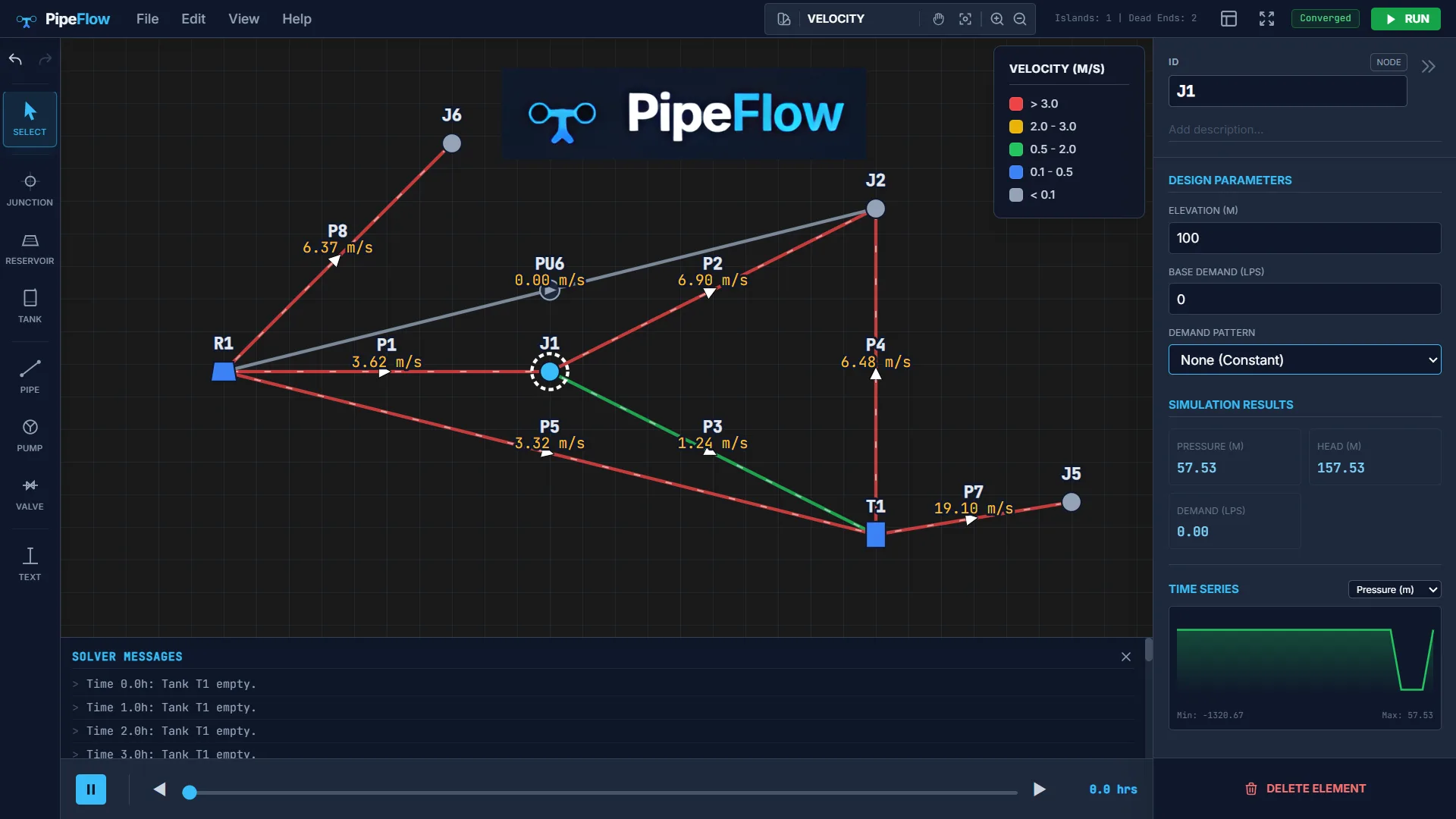Toggle the panel layout view
1456x819 pixels.
click(1228, 19)
